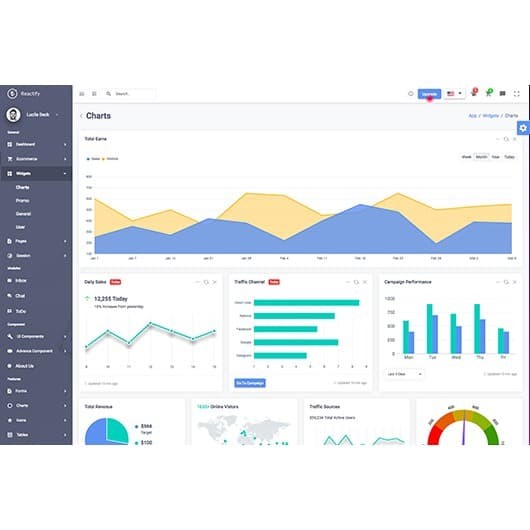This screenshot has height=530, width=530.
Task: Click the Upgrade button
Action: [x=429, y=94]
